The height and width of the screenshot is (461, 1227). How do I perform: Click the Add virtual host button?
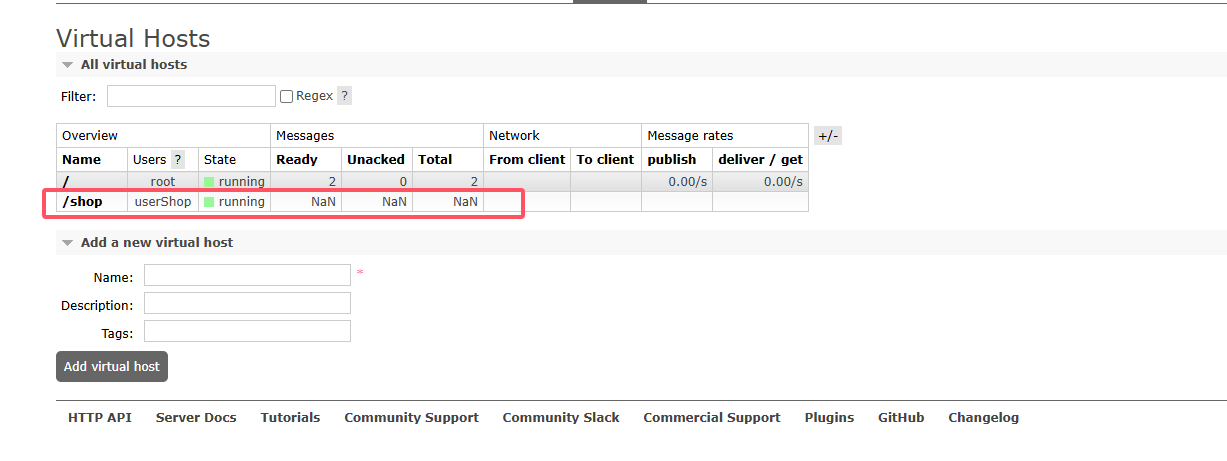(x=112, y=367)
